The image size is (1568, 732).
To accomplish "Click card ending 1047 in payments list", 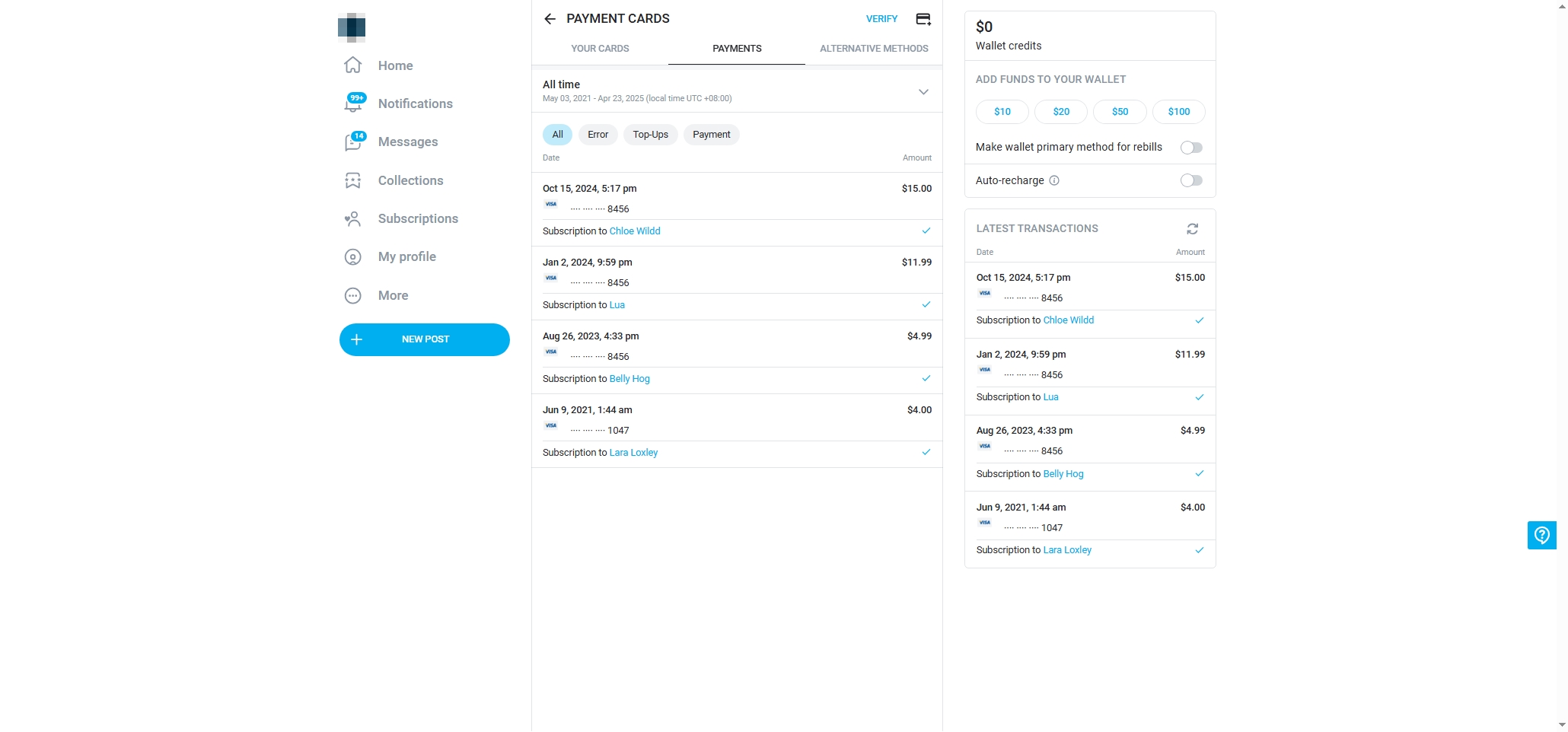I will tap(600, 431).
